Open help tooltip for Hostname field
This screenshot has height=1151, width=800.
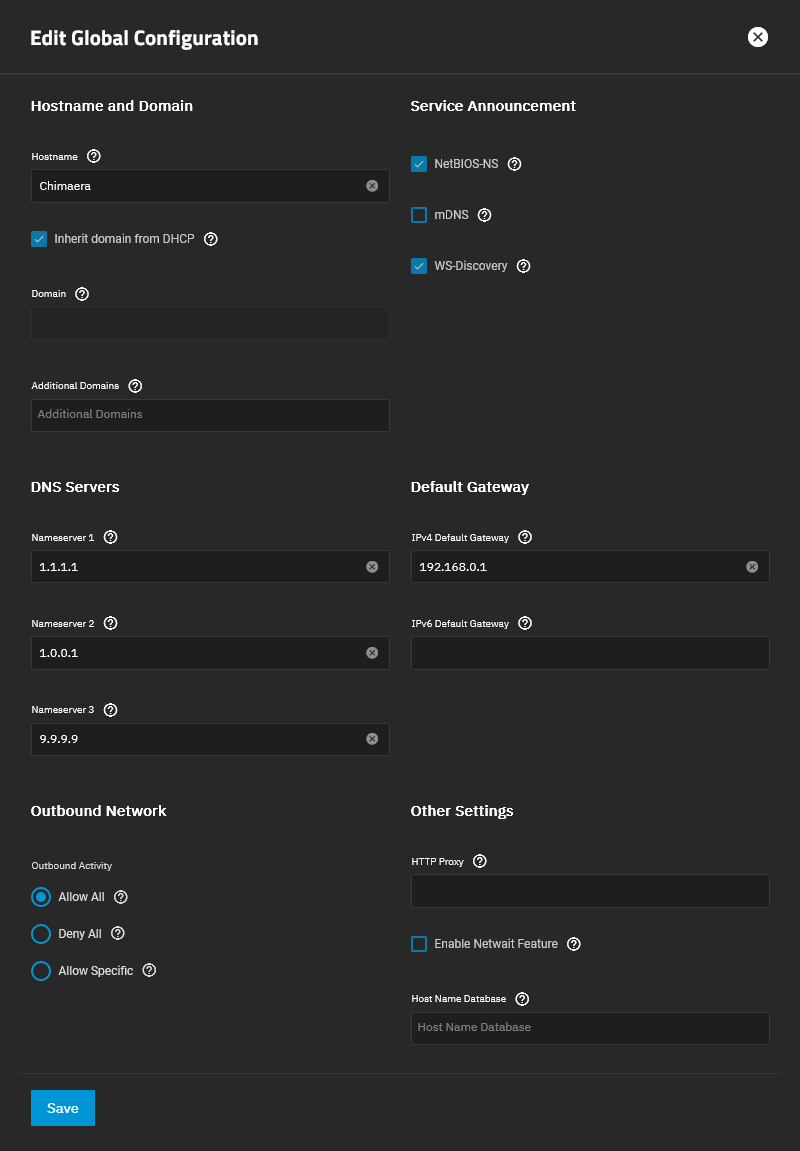coord(94,156)
